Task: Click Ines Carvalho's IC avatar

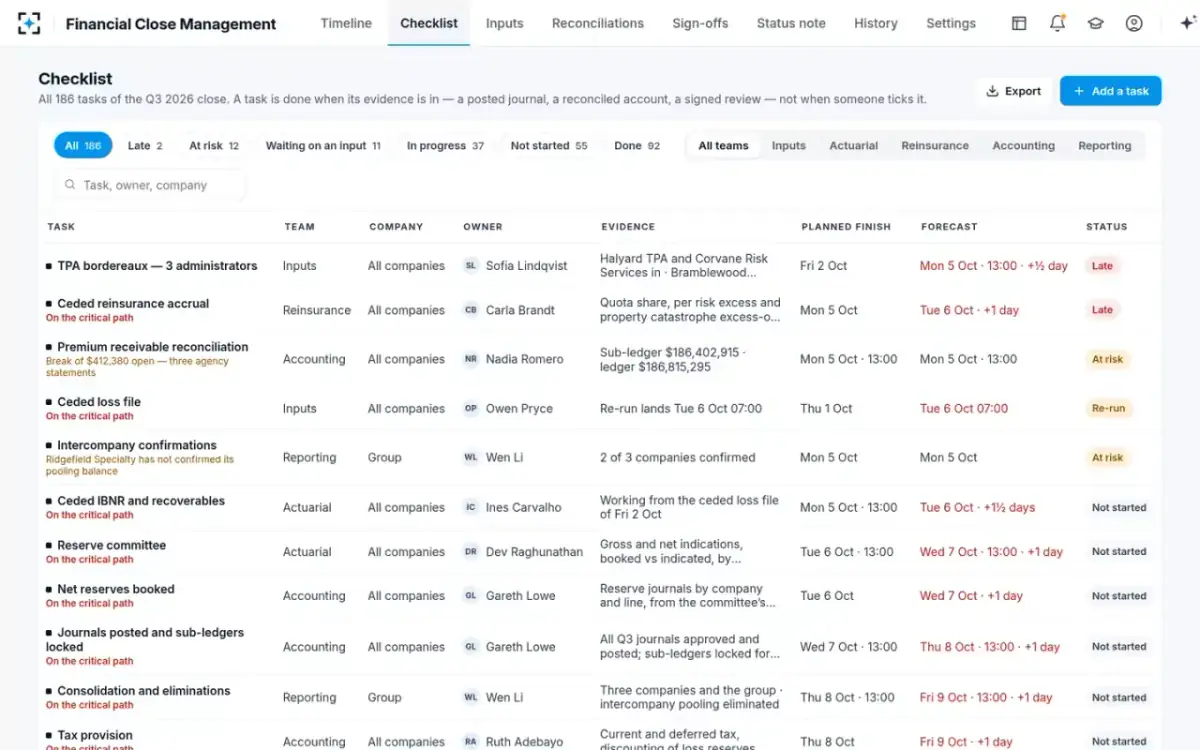Action: [470, 507]
